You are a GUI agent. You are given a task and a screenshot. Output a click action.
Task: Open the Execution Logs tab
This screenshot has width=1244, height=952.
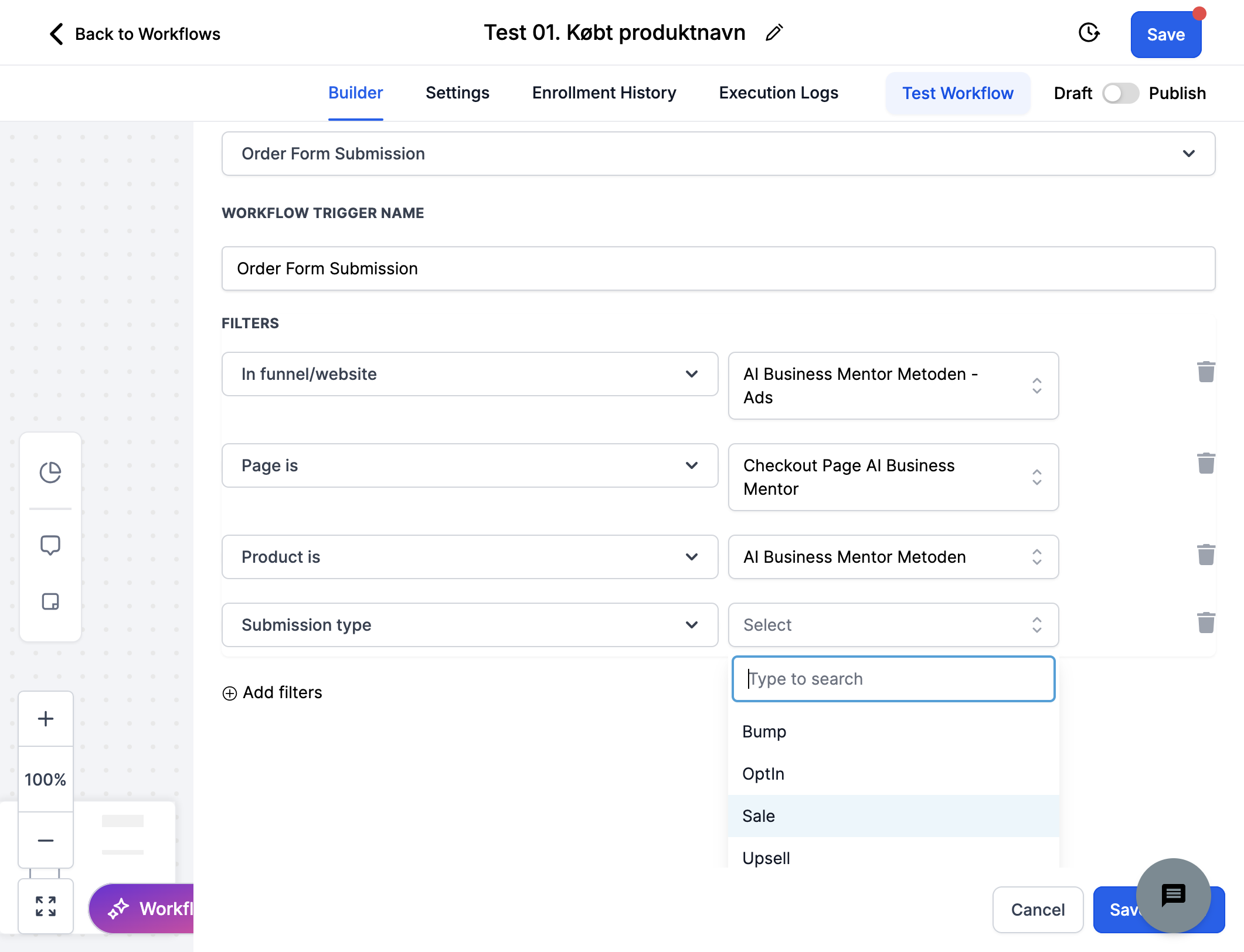click(779, 93)
